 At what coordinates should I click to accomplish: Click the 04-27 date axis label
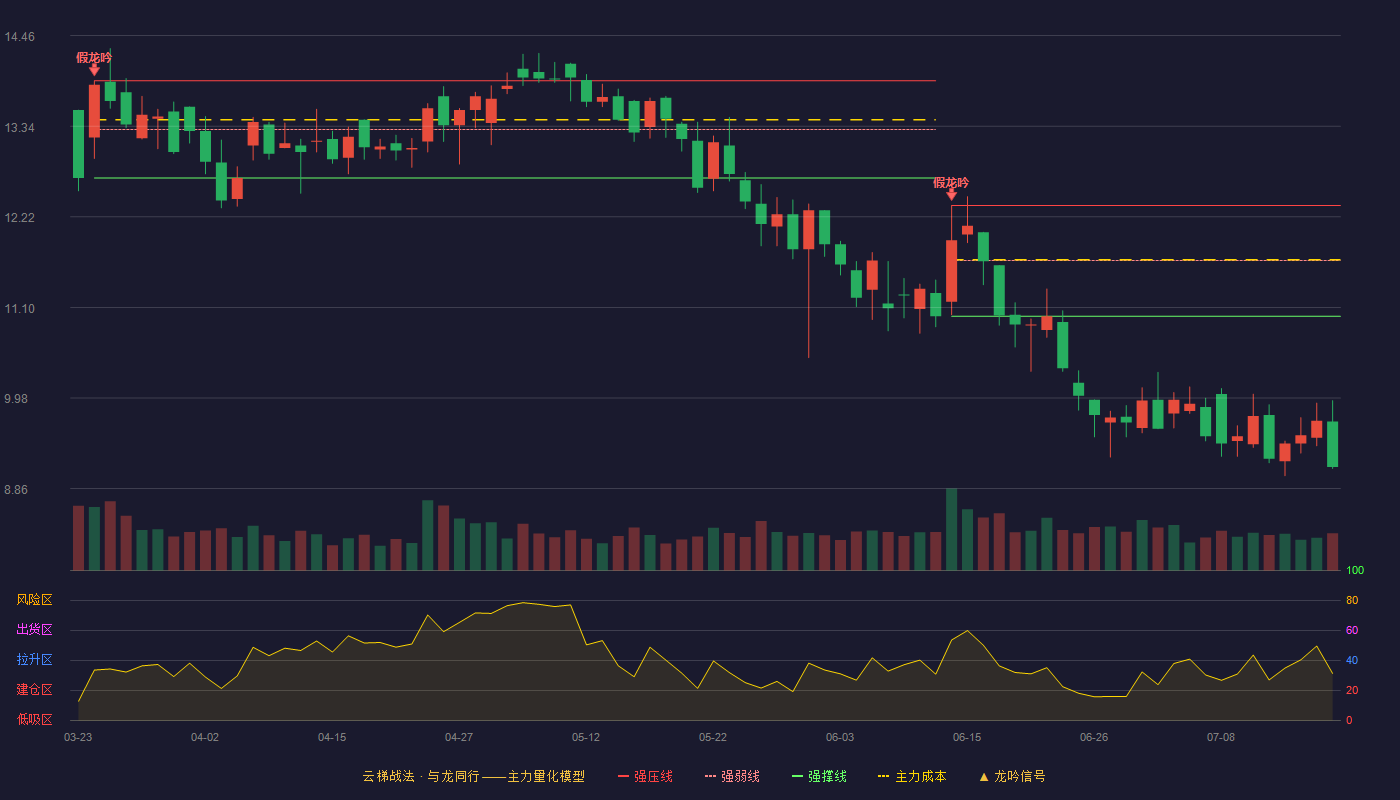pos(459,737)
